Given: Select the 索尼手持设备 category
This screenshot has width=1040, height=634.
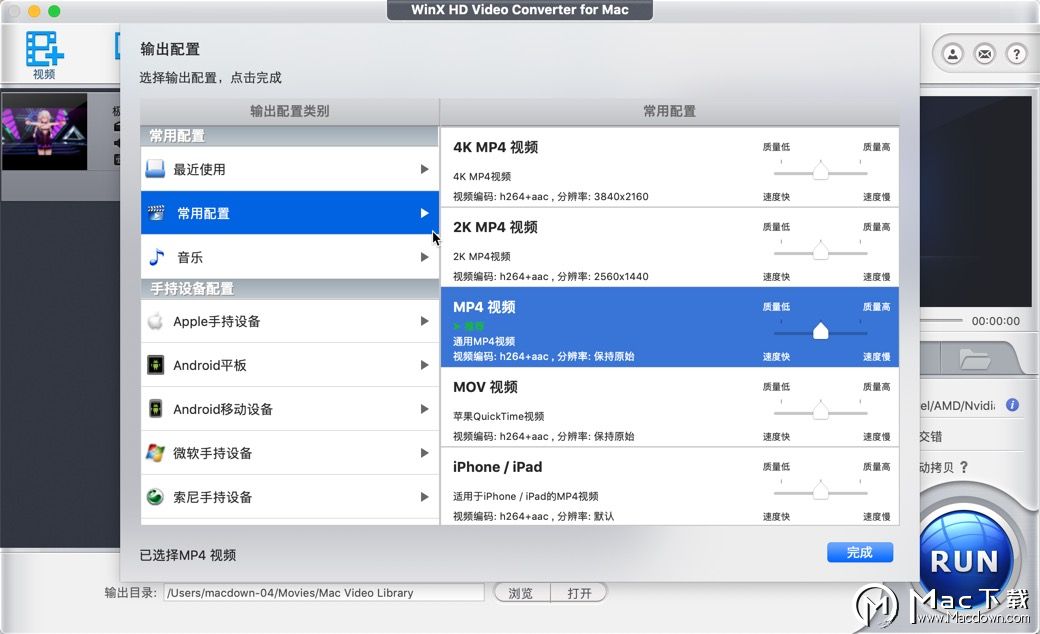Looking at the screenshot, I should click(290, 497).
